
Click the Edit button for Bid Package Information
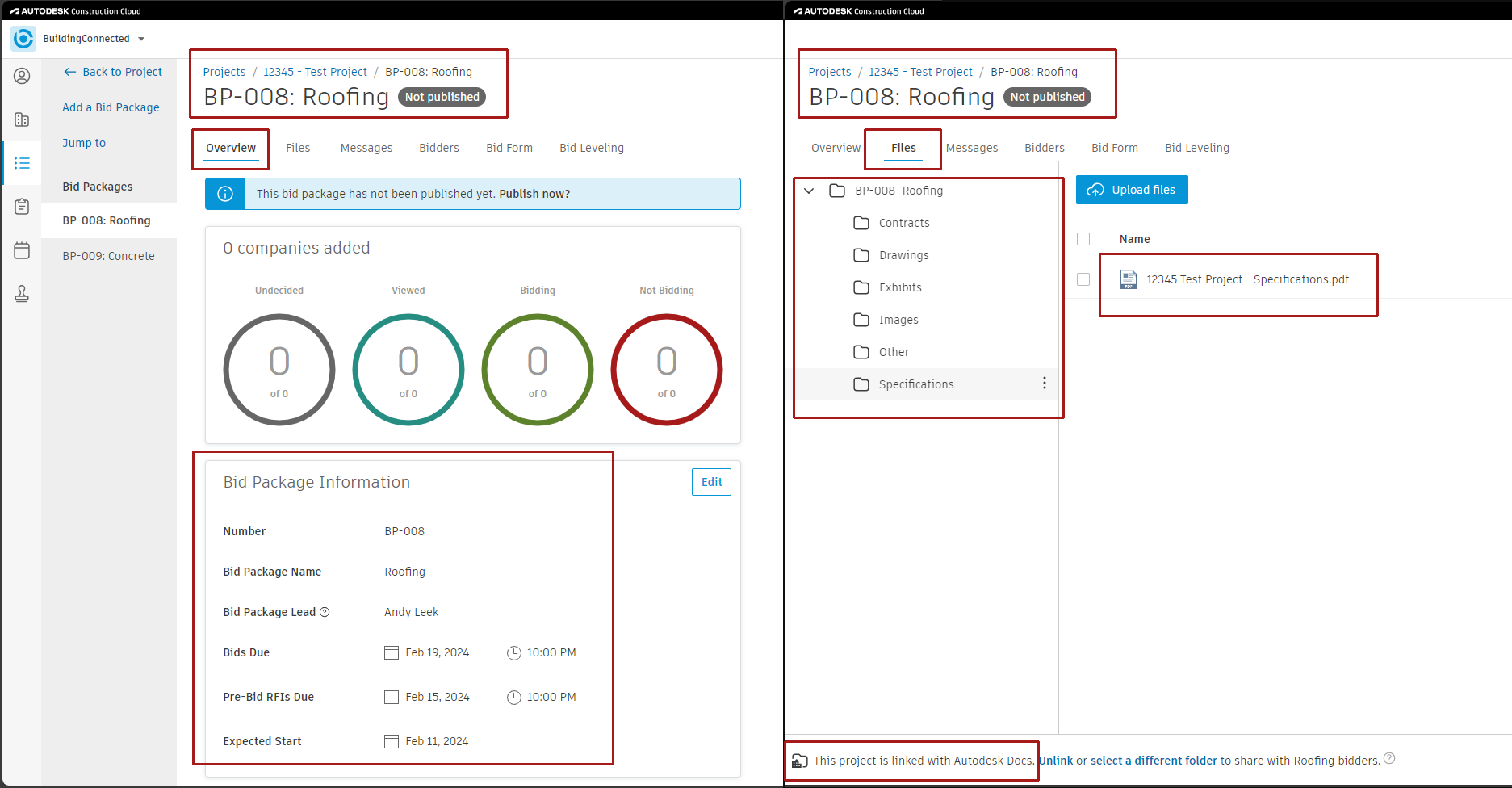[711, 482]
